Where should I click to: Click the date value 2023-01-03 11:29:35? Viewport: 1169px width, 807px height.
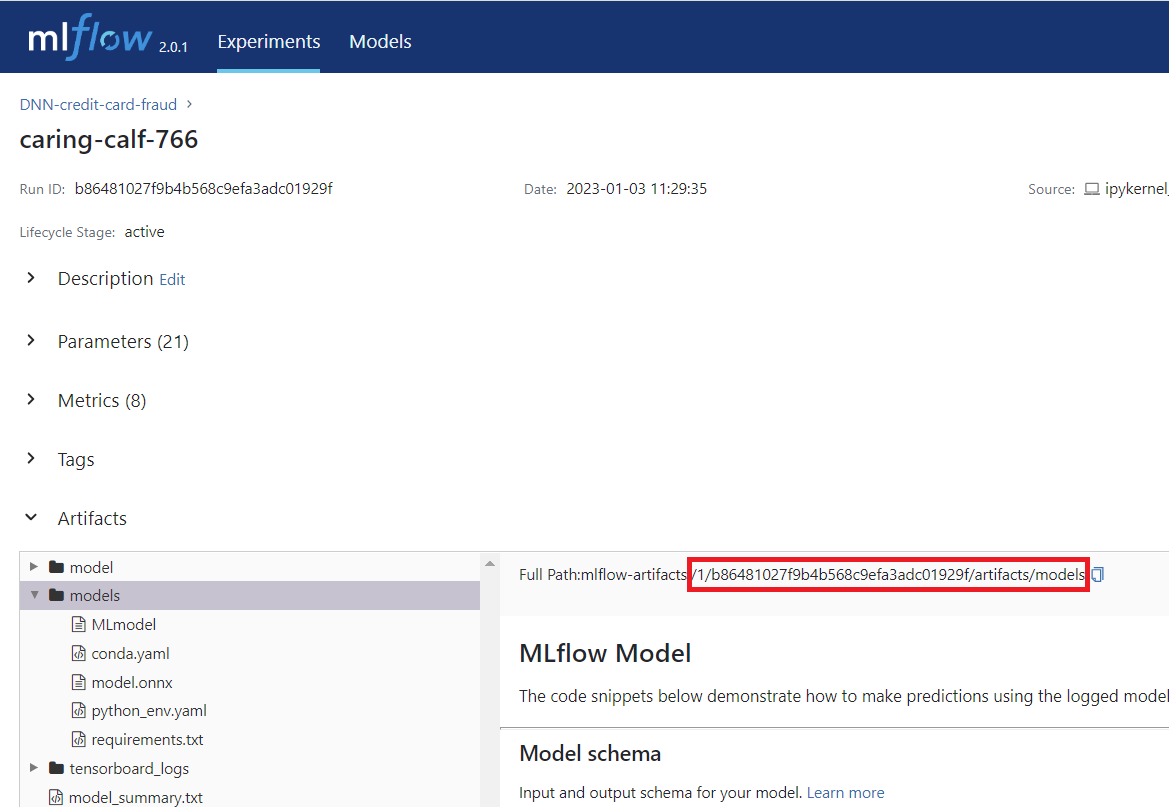click(637, 189)
